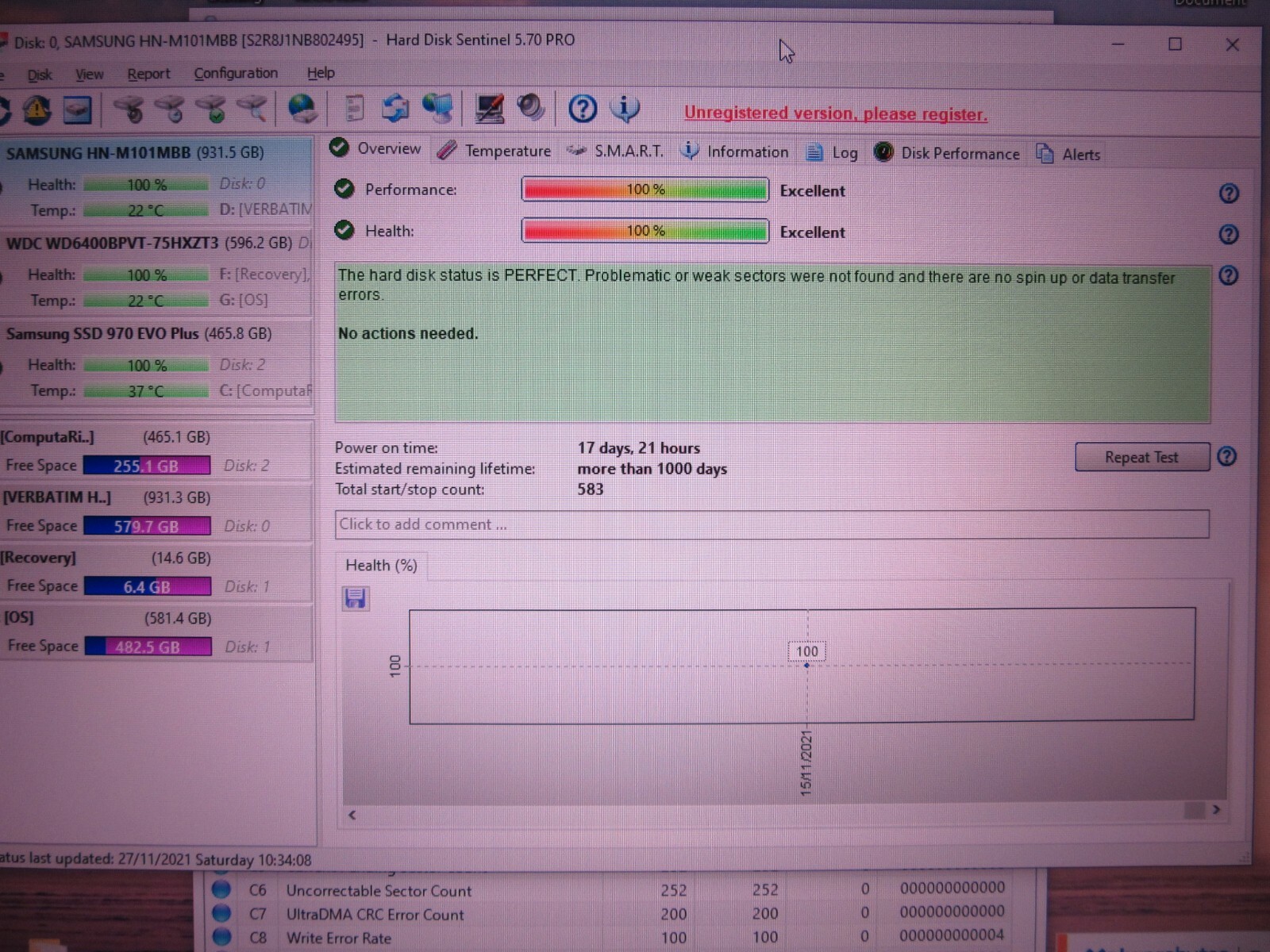The image size is (1270, 952).
Task: Select the [OS] partition entry
Action: click(x=156, y=631)
